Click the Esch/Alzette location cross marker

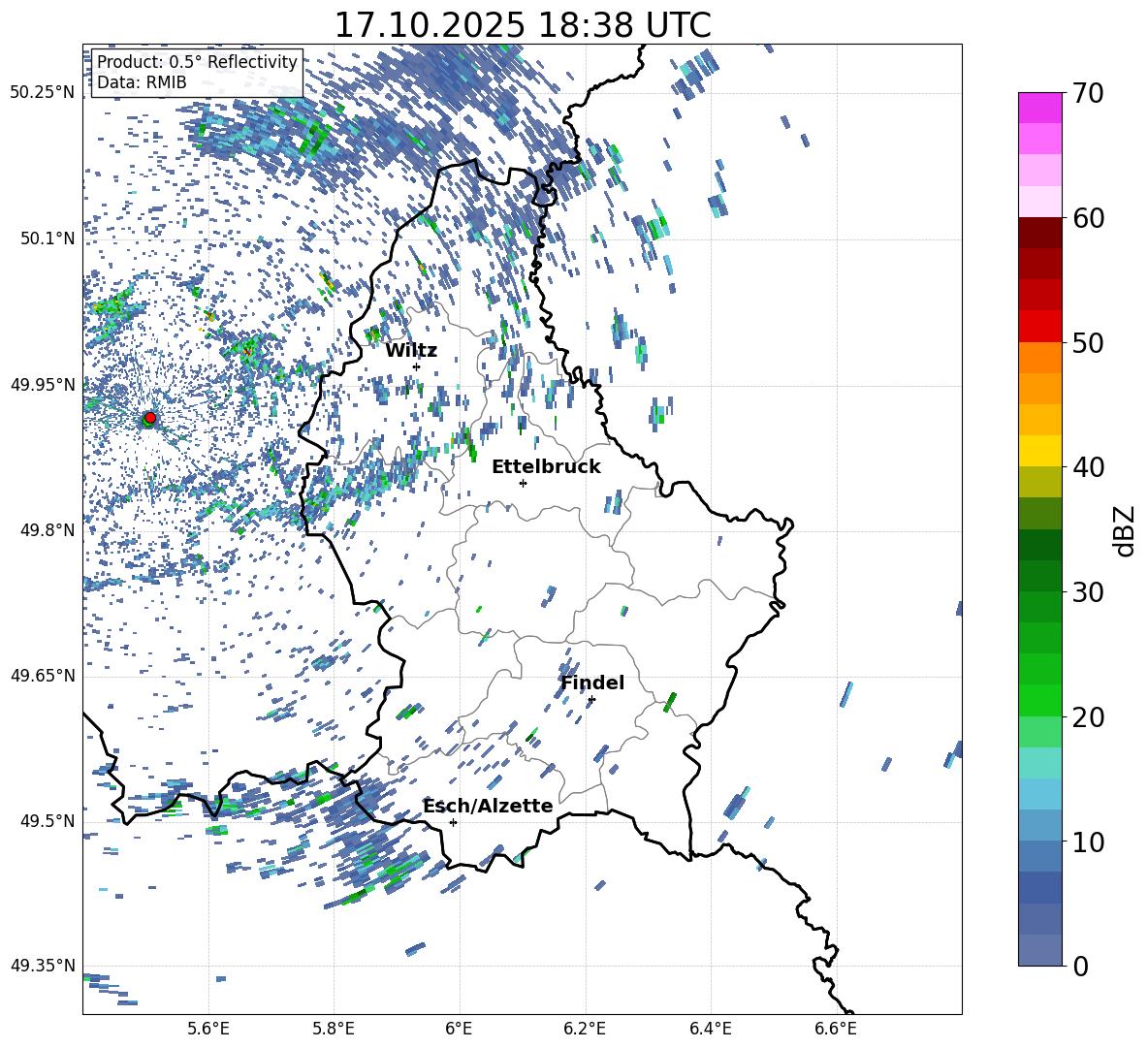(x=453, y=822)
